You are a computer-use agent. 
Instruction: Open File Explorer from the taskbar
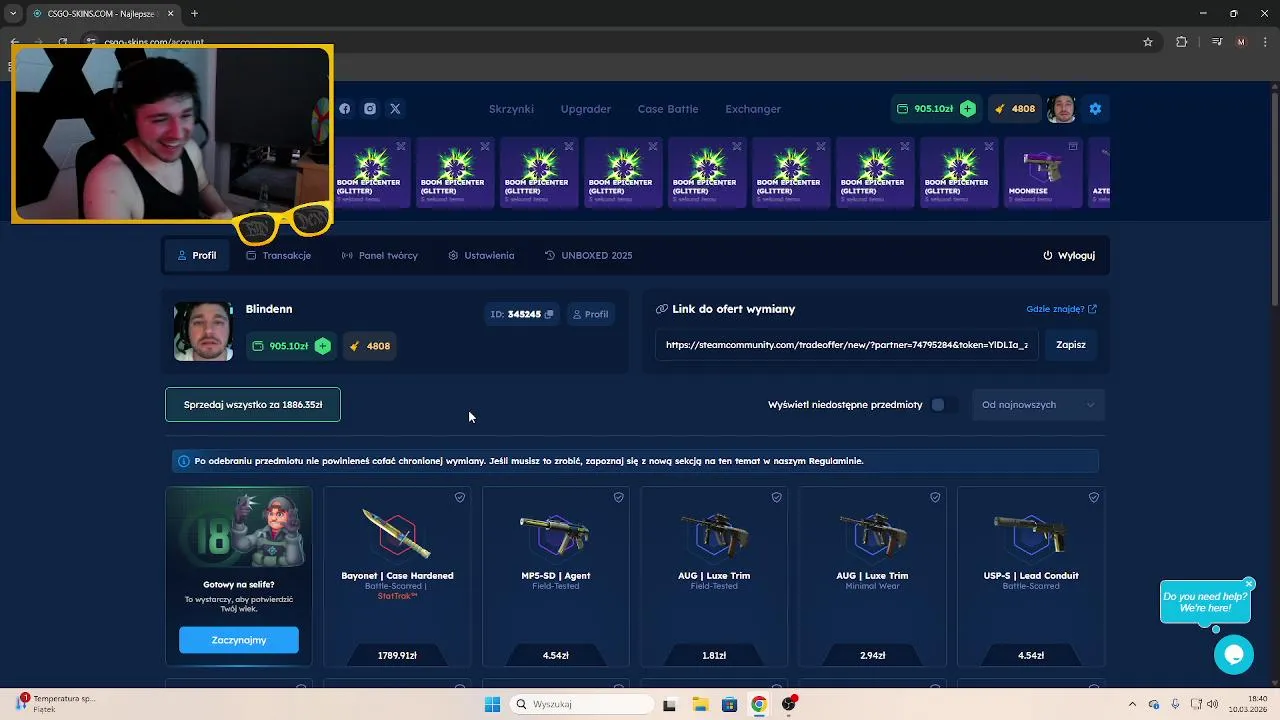pos(700,704)
